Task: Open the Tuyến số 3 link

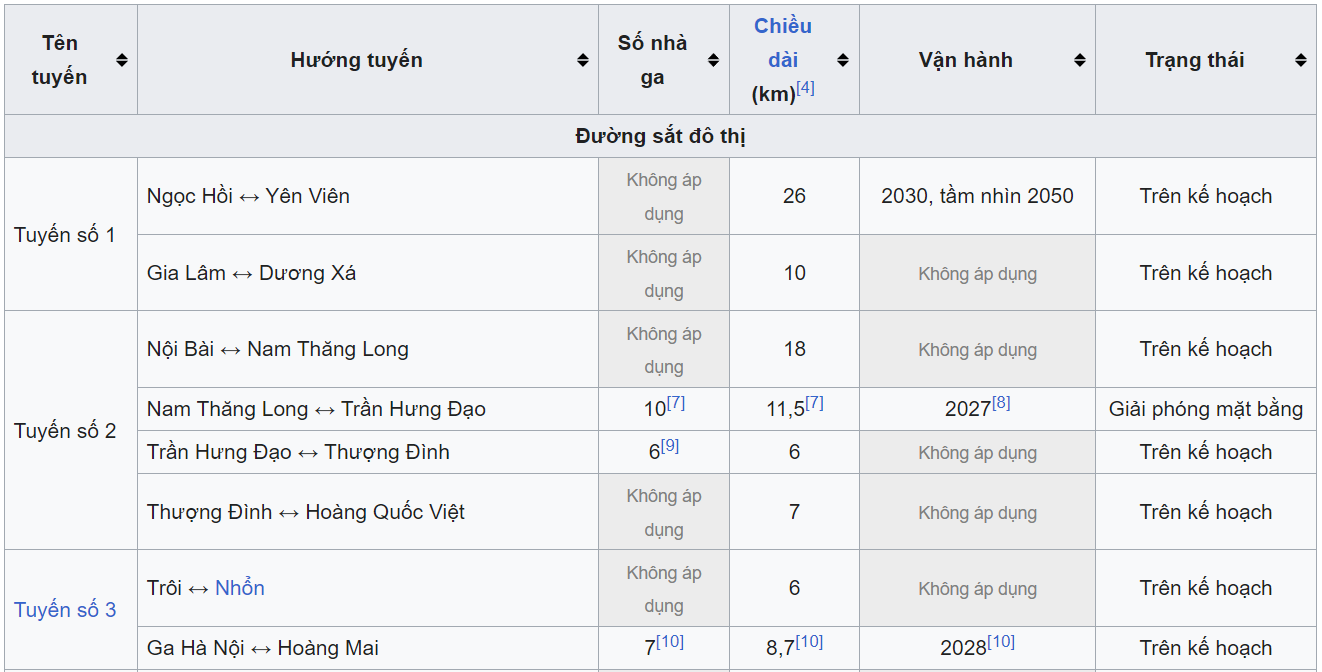Action: 65,610
